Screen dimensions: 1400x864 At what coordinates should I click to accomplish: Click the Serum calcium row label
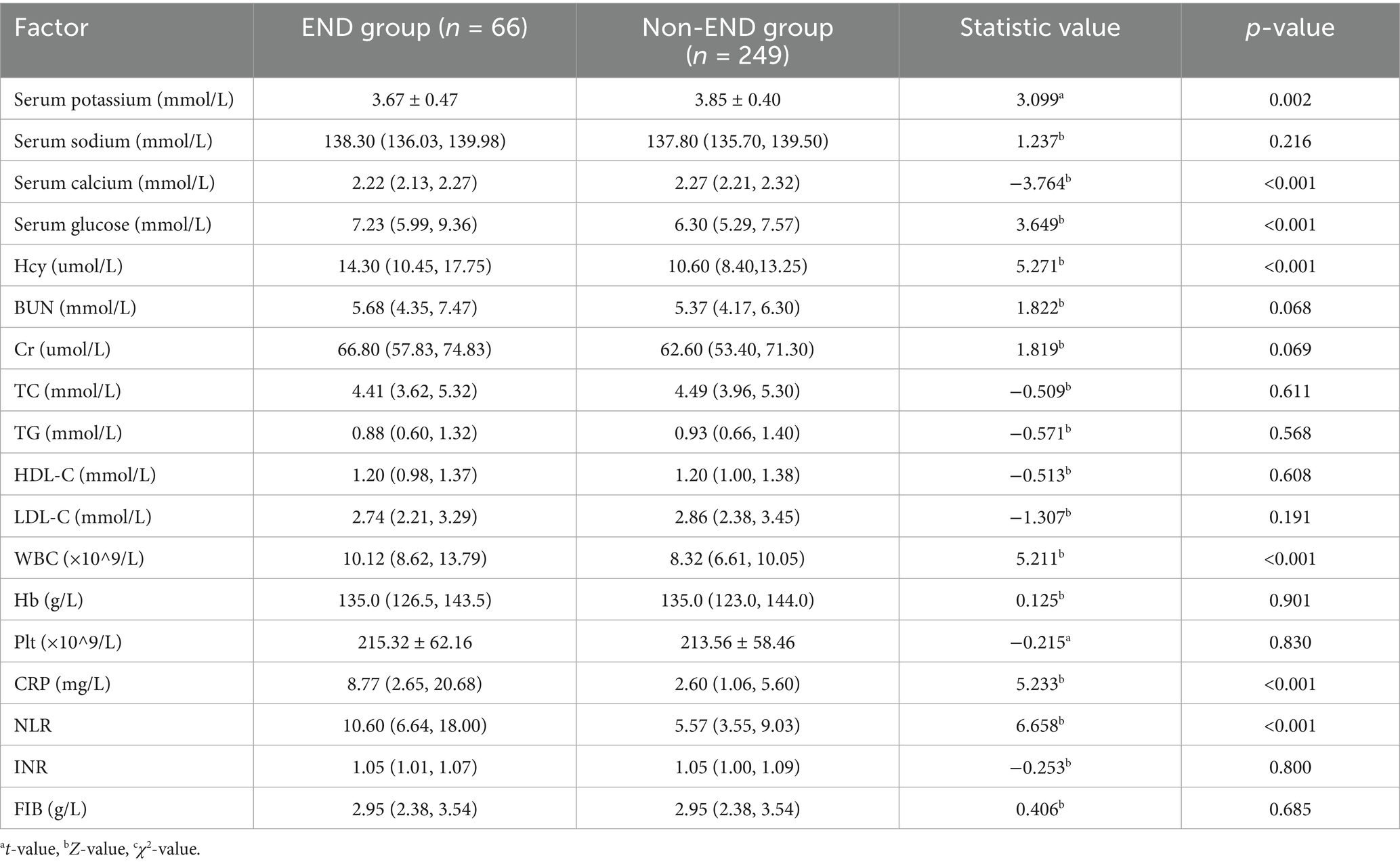pos(114,183)
